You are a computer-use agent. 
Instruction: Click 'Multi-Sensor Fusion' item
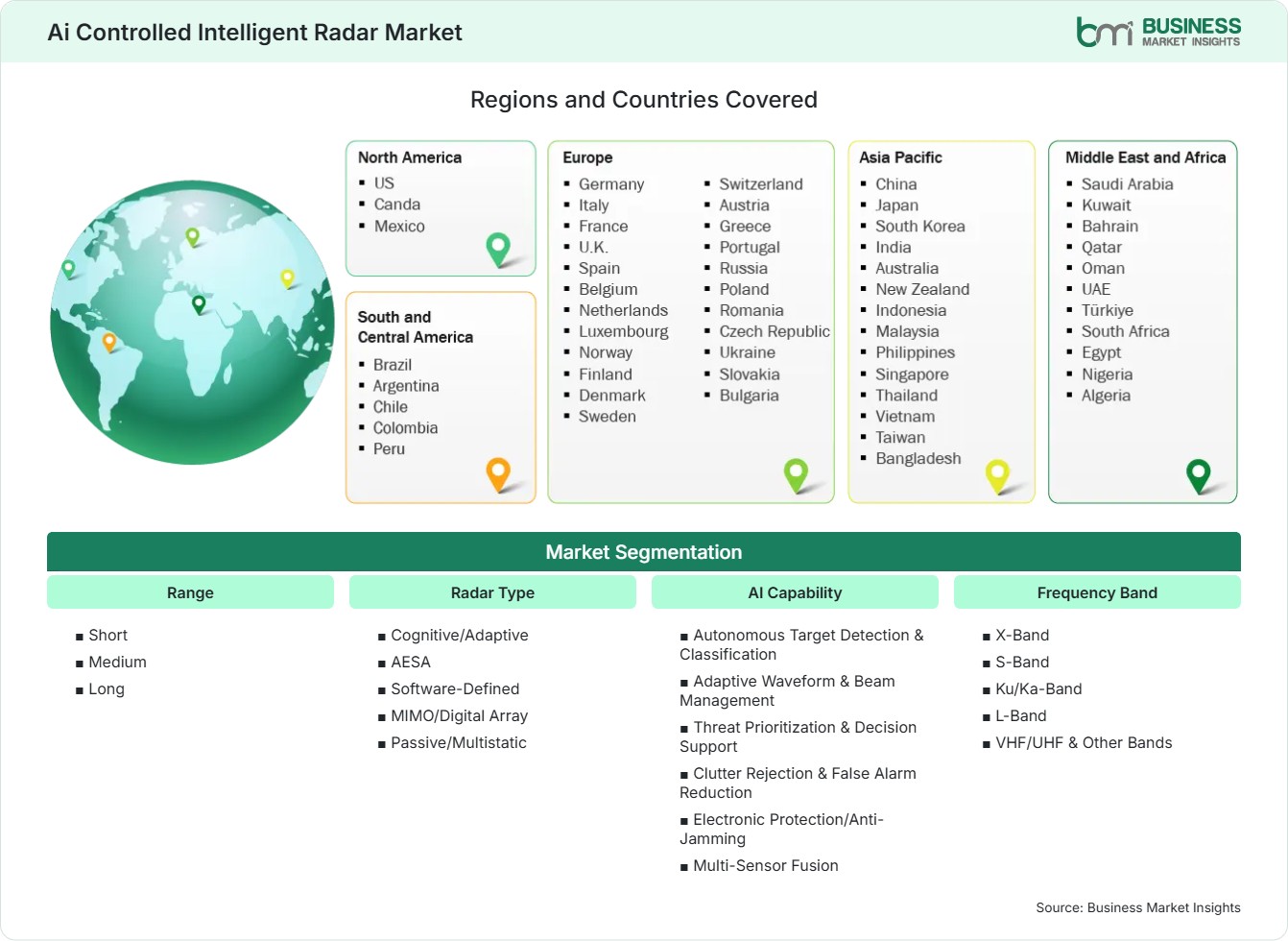(766, 866)
